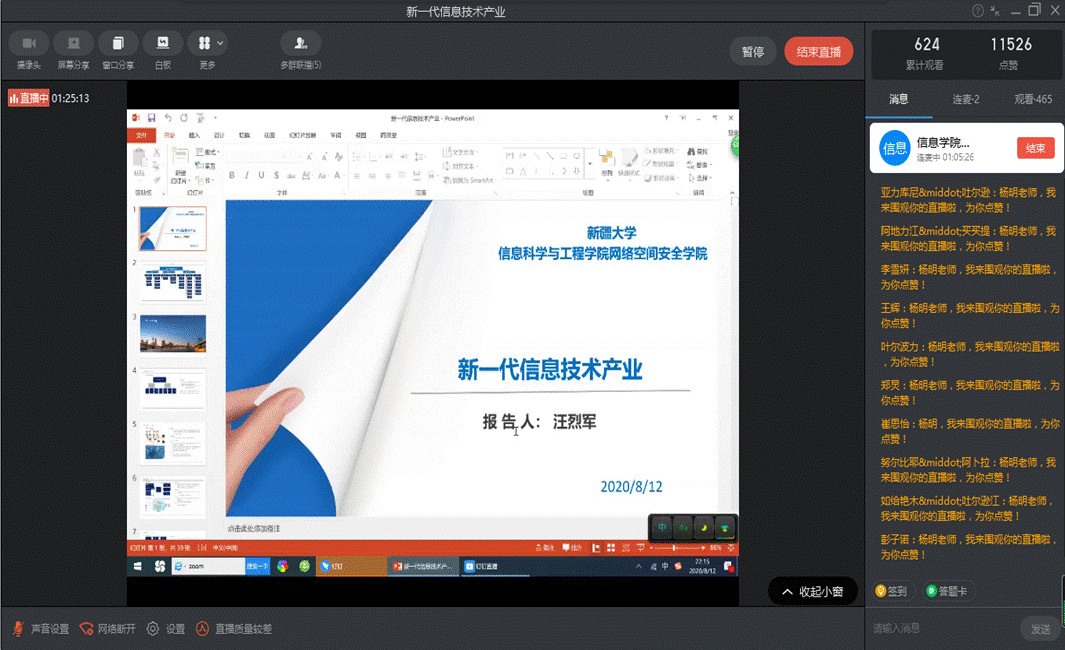The height and width of the screenshot is (650, 1065).
Task: Open the 设置 settings gear
Action: pyautogui.click(x=165, y=630)
